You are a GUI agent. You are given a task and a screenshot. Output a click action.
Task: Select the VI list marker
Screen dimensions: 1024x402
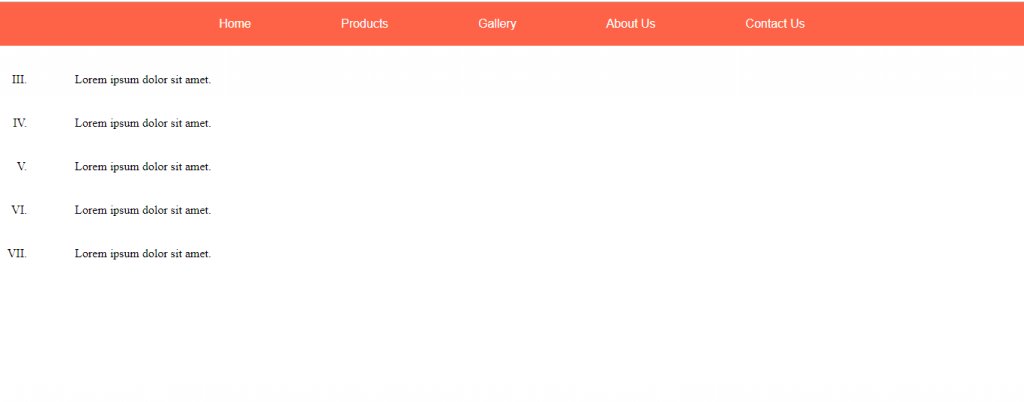[x=20, y=210]
